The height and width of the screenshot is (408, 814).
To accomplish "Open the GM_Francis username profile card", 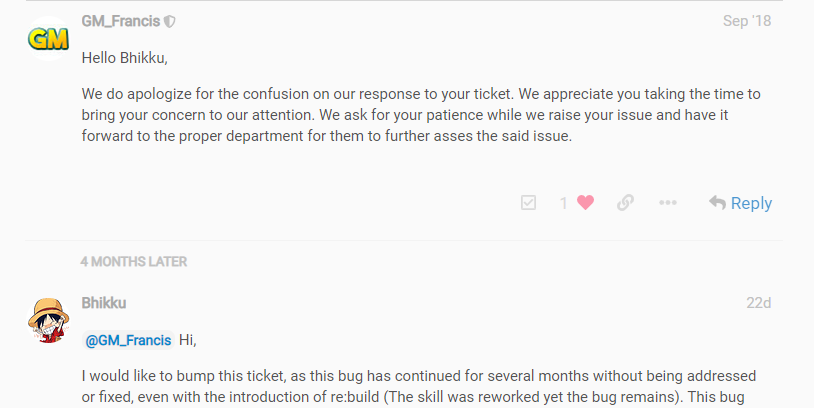I will pos(120,21).
